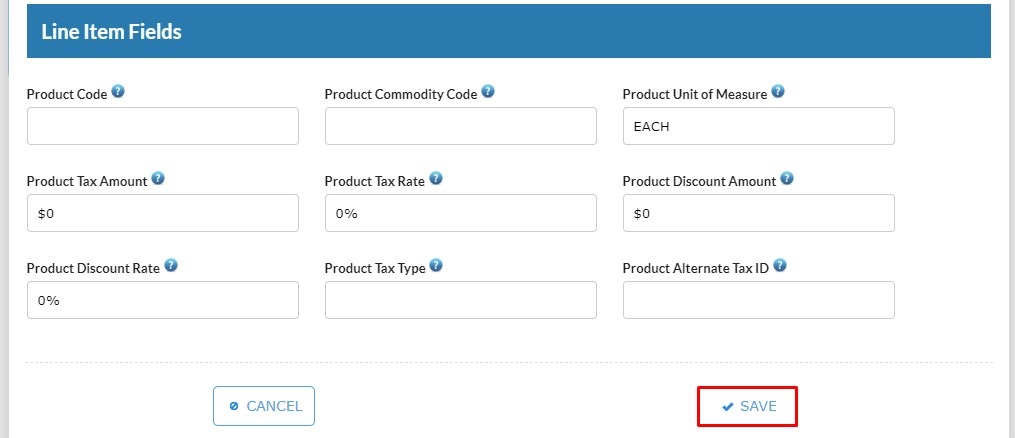
Task: Focus the Product Tax Rate input
Action: (461, 213)
